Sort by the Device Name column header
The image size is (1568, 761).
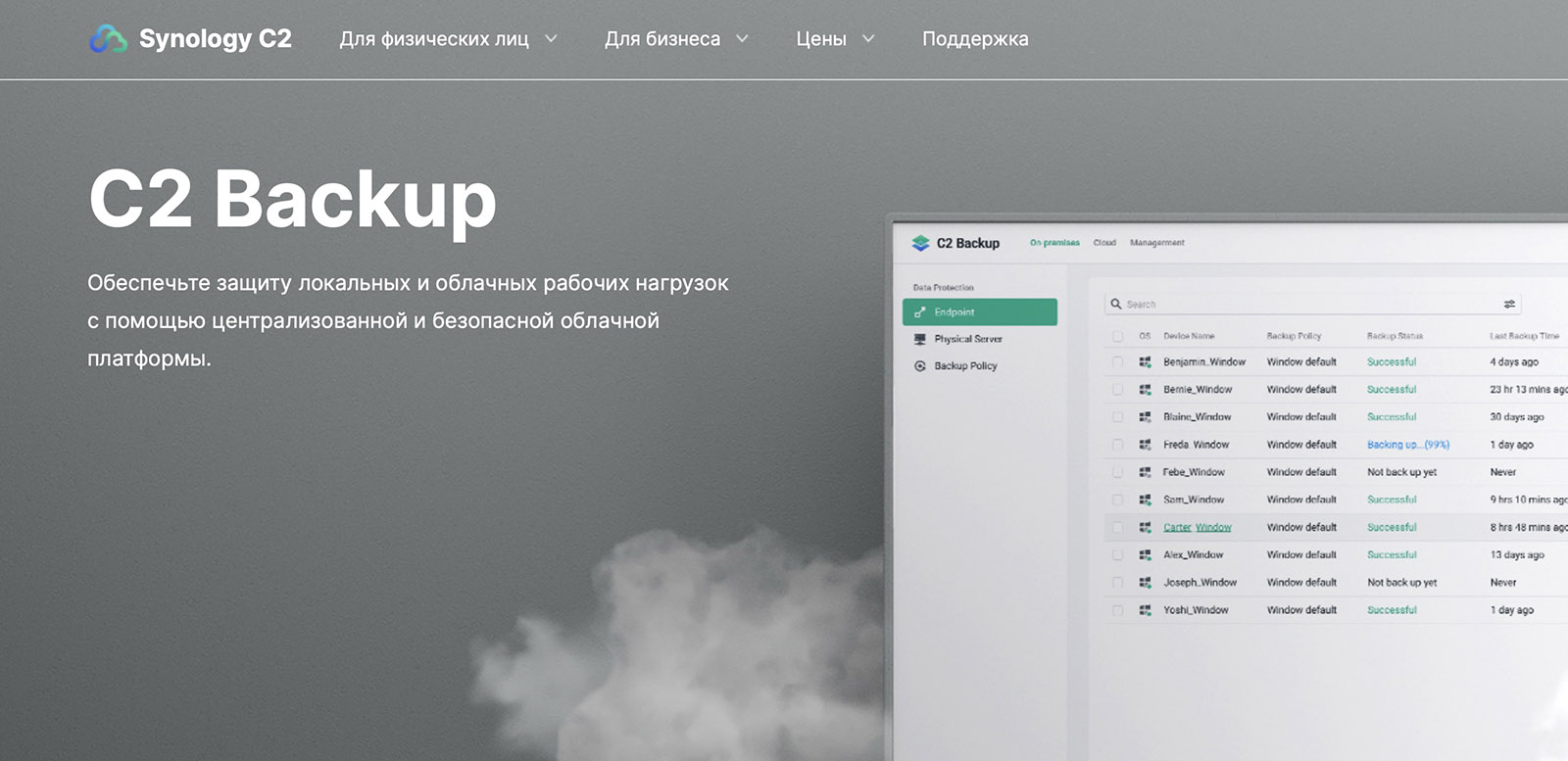click(x=1189, y=336)
